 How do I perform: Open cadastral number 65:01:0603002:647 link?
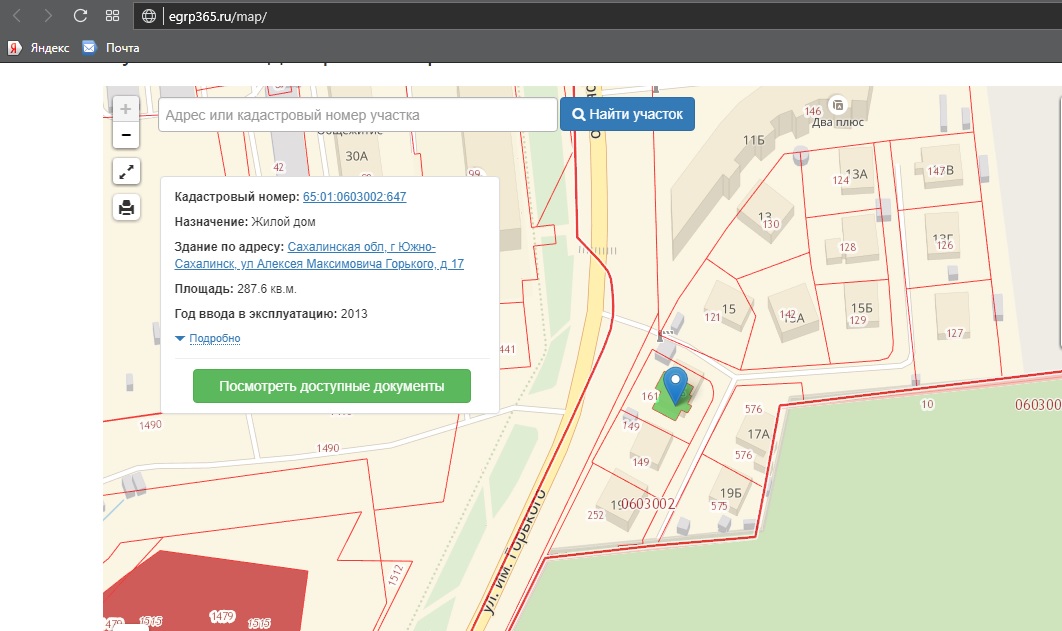click(354, 197)
